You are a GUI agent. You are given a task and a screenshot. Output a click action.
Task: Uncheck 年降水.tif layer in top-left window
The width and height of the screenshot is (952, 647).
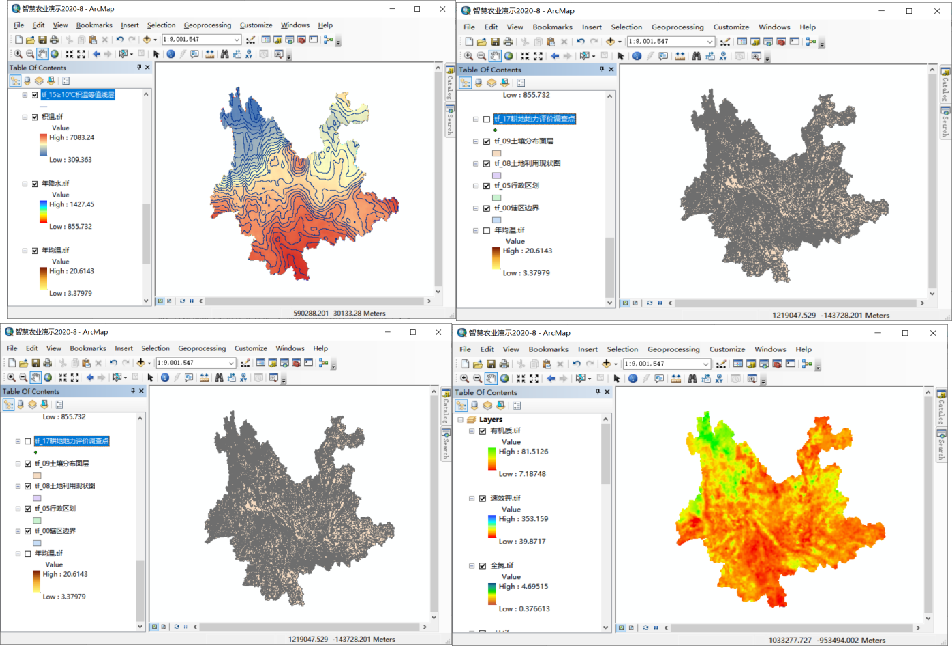coord(35,184)
